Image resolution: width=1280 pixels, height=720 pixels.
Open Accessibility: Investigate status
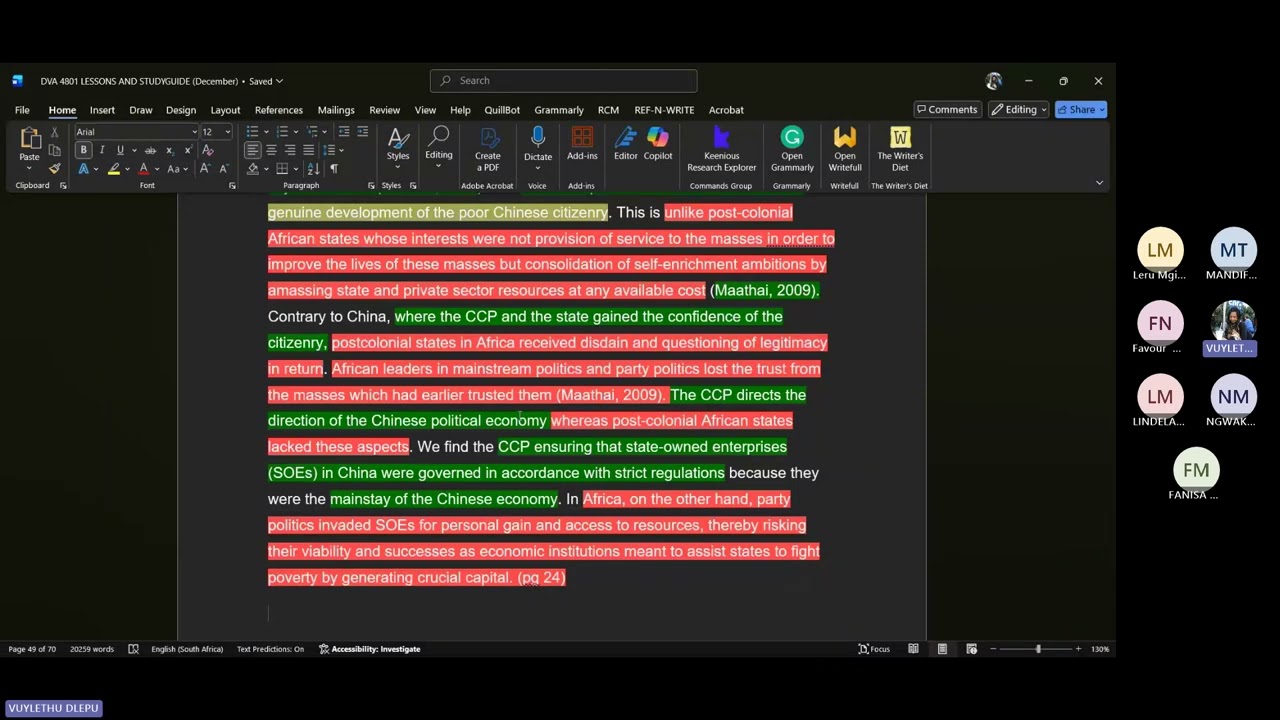[370, 649]
